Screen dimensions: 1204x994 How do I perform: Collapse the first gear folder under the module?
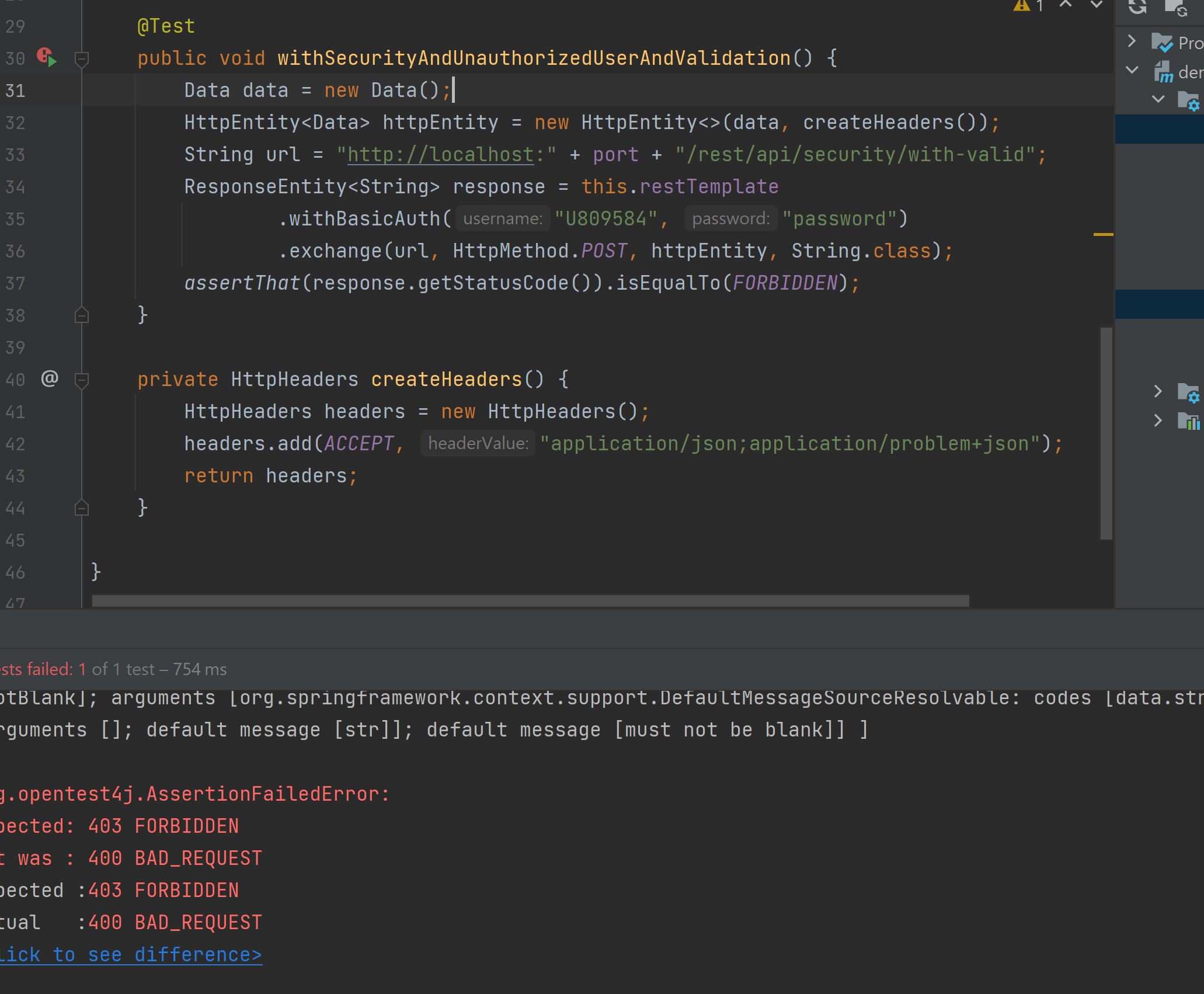pyautogui.click(x=1158, y=99)
